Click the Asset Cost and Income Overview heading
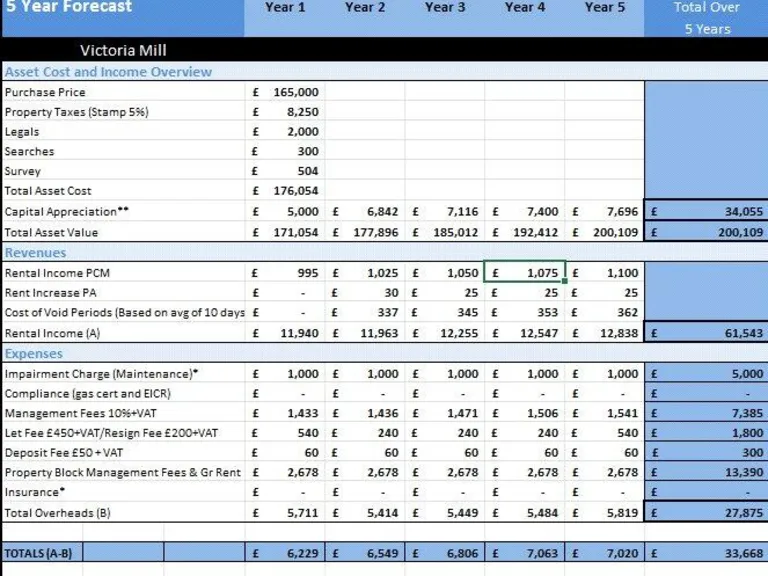This screenshot has height=576, width=768. click(x=109, y=72)
